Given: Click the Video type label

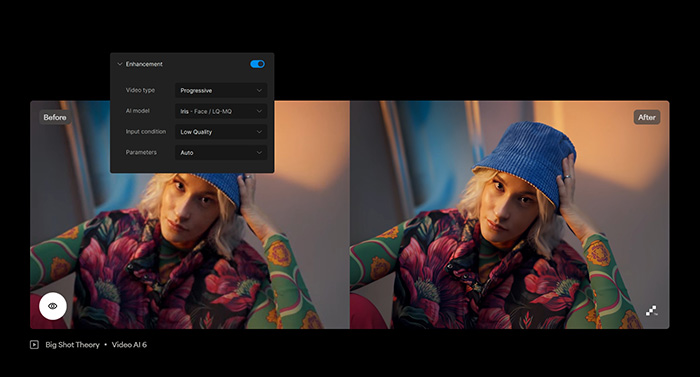Looking at the screenshot, I should tap(140, 90).
